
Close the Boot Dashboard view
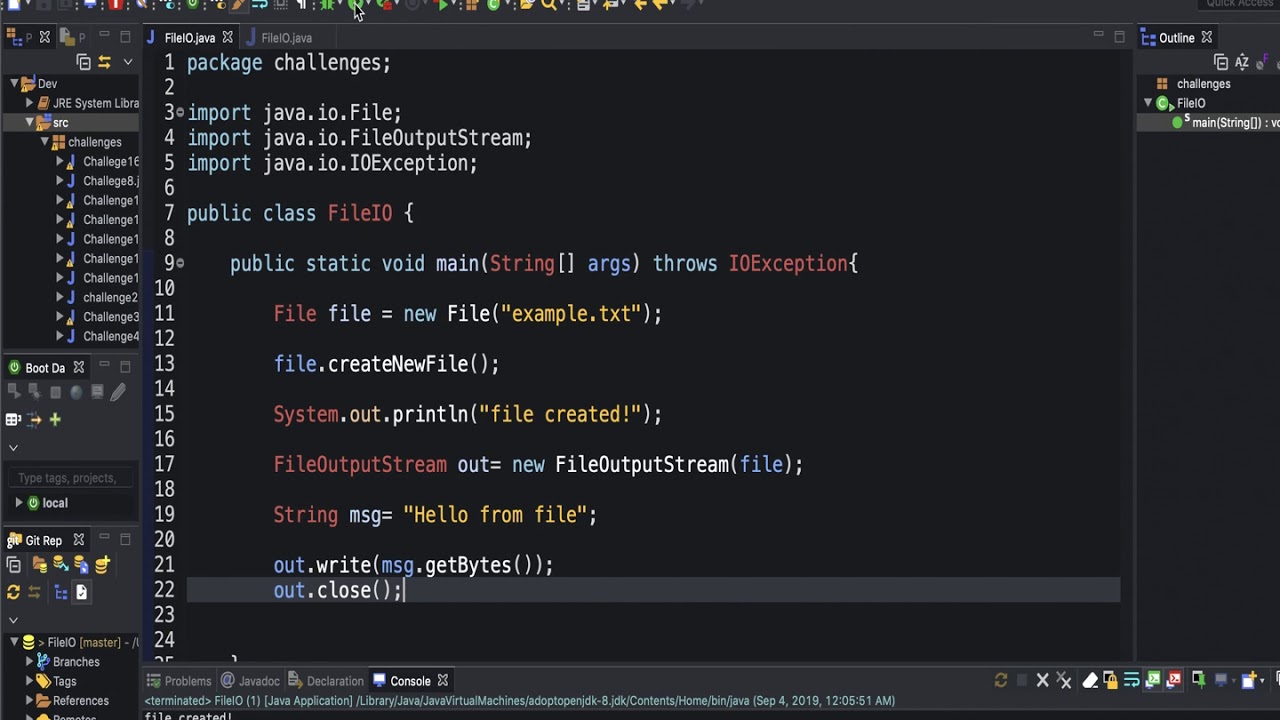coord(78,368)
